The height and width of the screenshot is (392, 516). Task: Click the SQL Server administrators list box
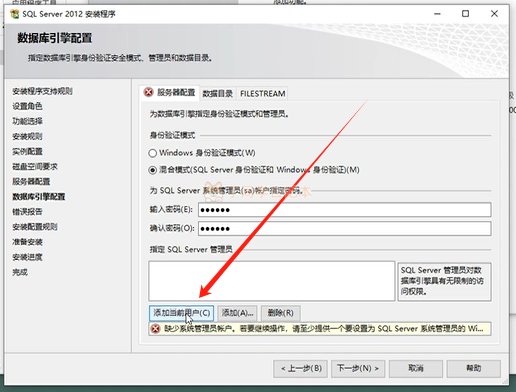pyautogui.click(x=272, y=281)
